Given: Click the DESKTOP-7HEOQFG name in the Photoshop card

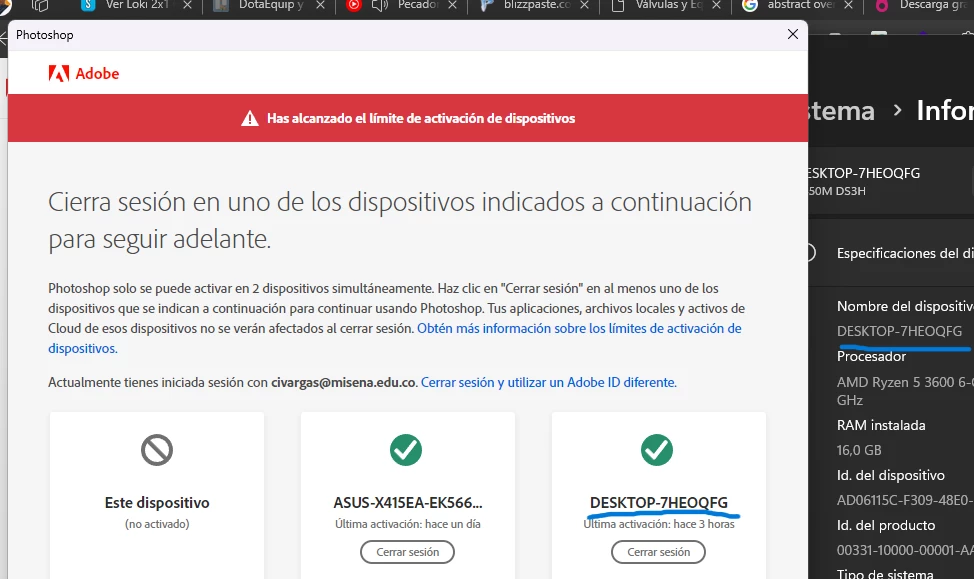Looking at the screenshot, I should pos(658,503).
